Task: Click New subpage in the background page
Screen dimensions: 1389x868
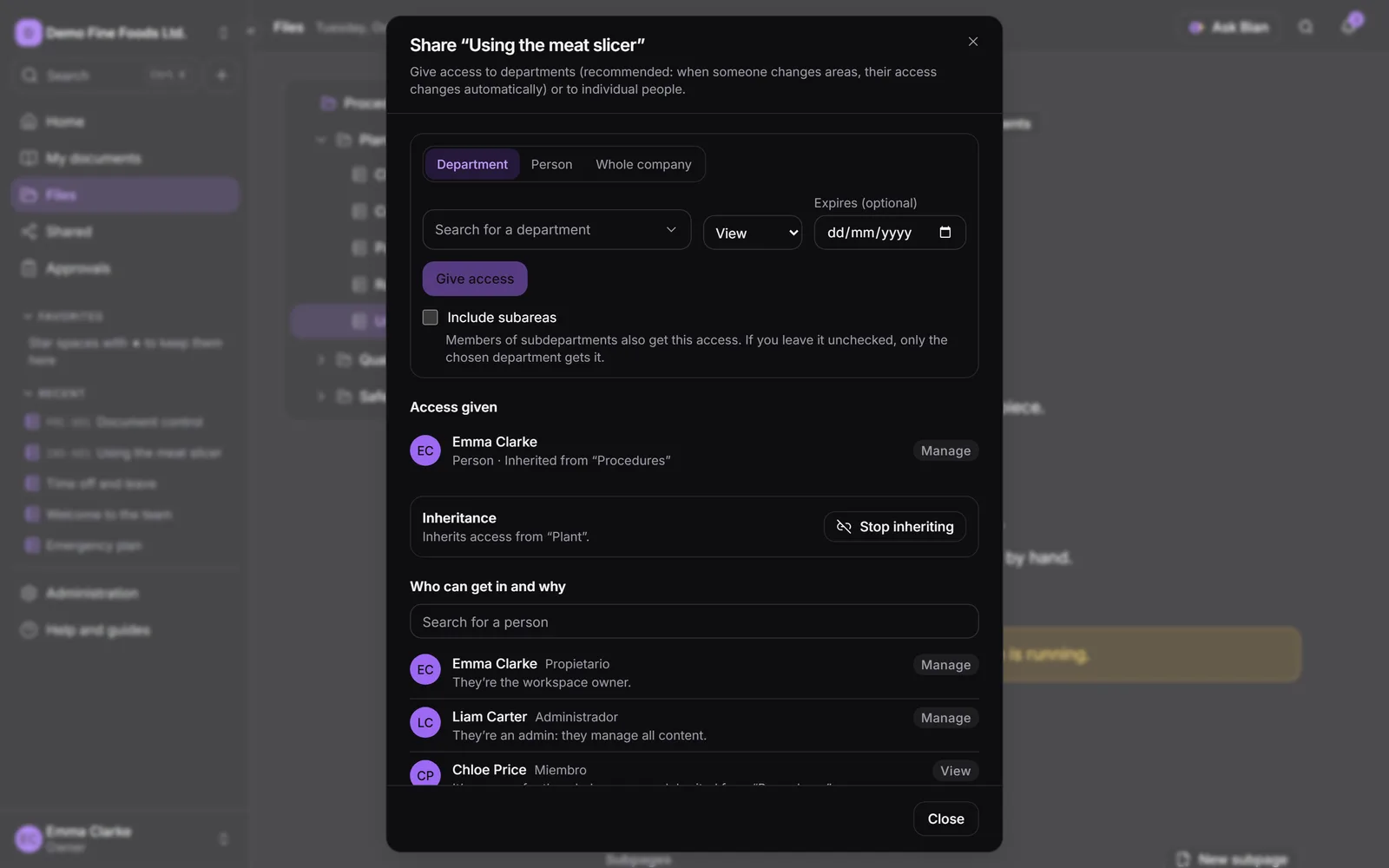Action: click(x=1233, y=858)
